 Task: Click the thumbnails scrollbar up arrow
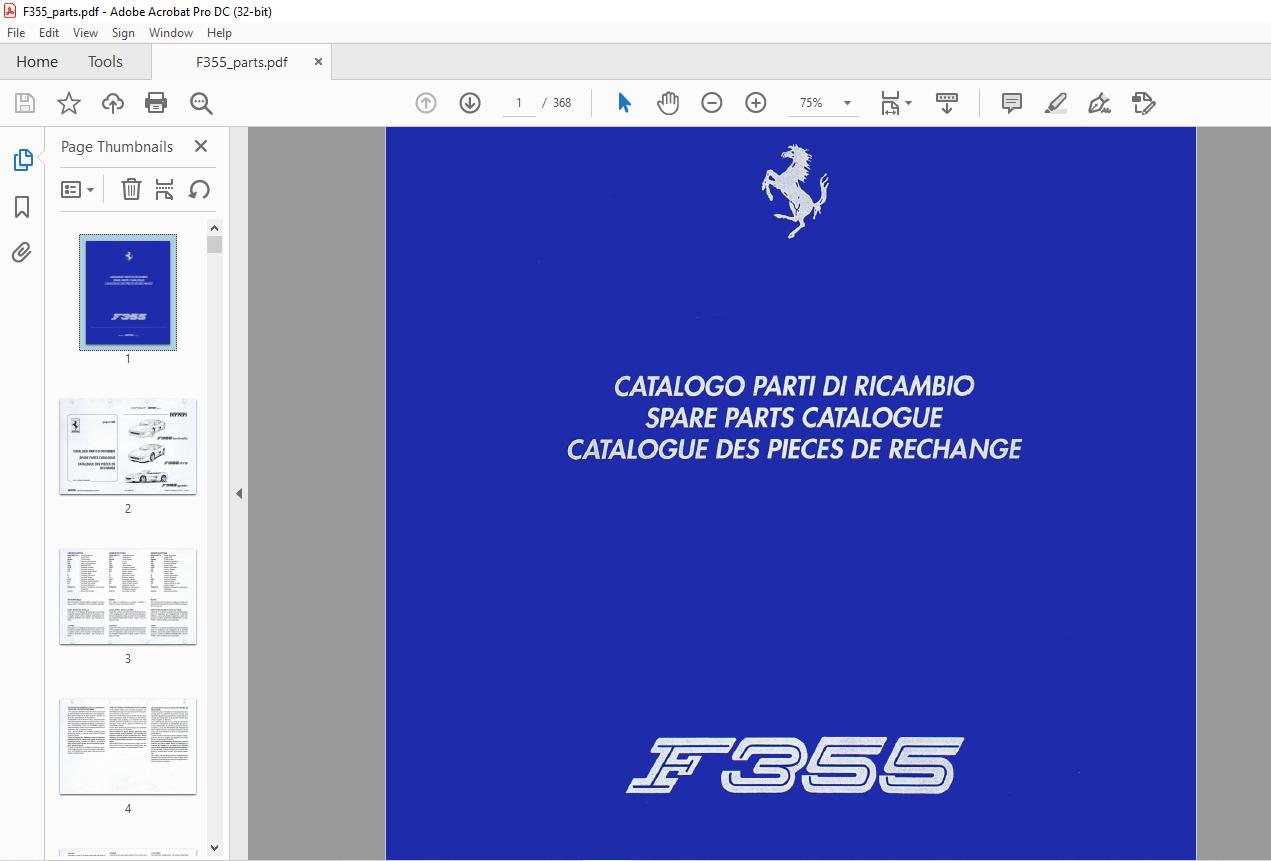(x=214, y=227)
